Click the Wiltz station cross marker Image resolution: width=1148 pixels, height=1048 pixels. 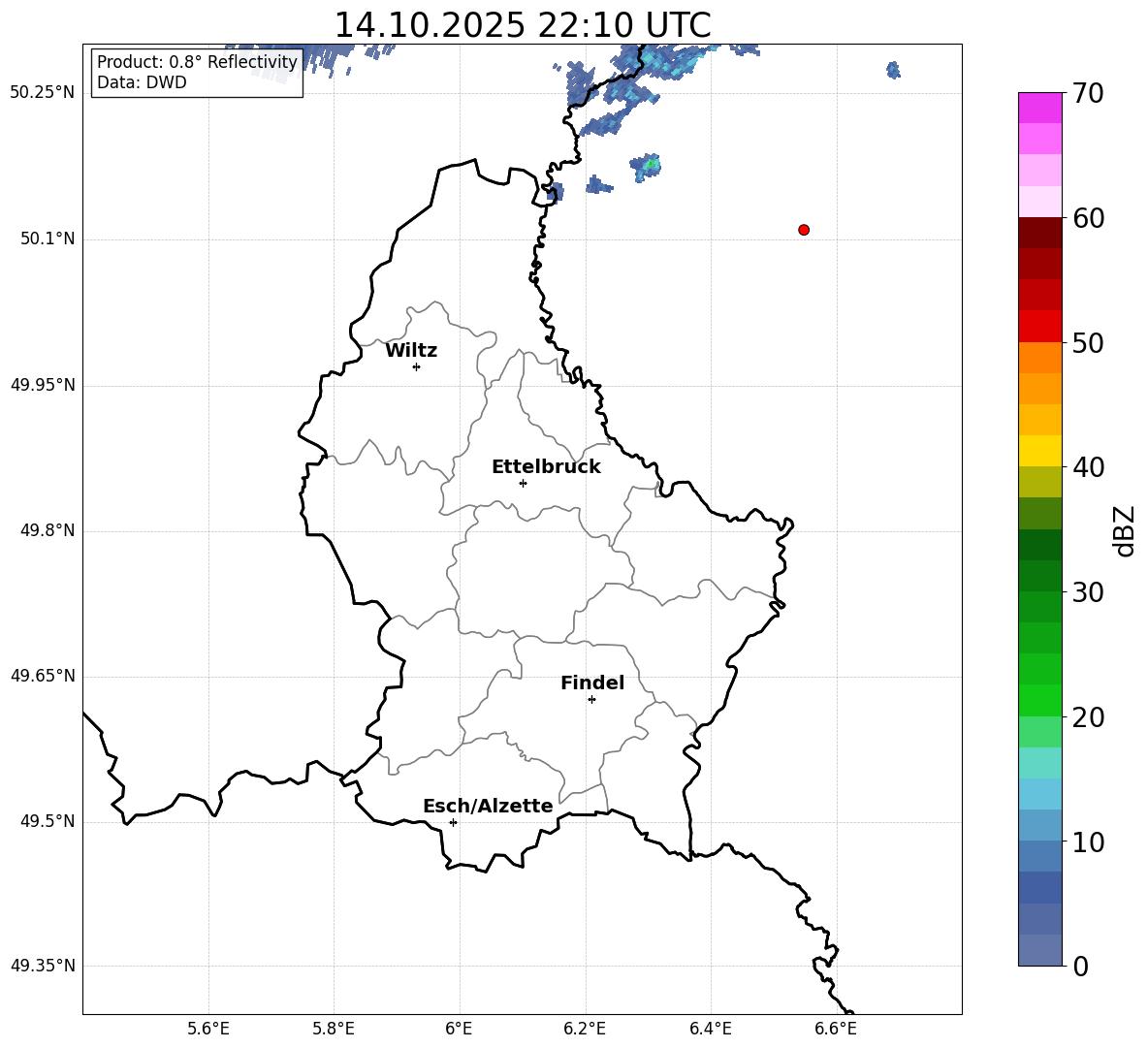point(417,366)
